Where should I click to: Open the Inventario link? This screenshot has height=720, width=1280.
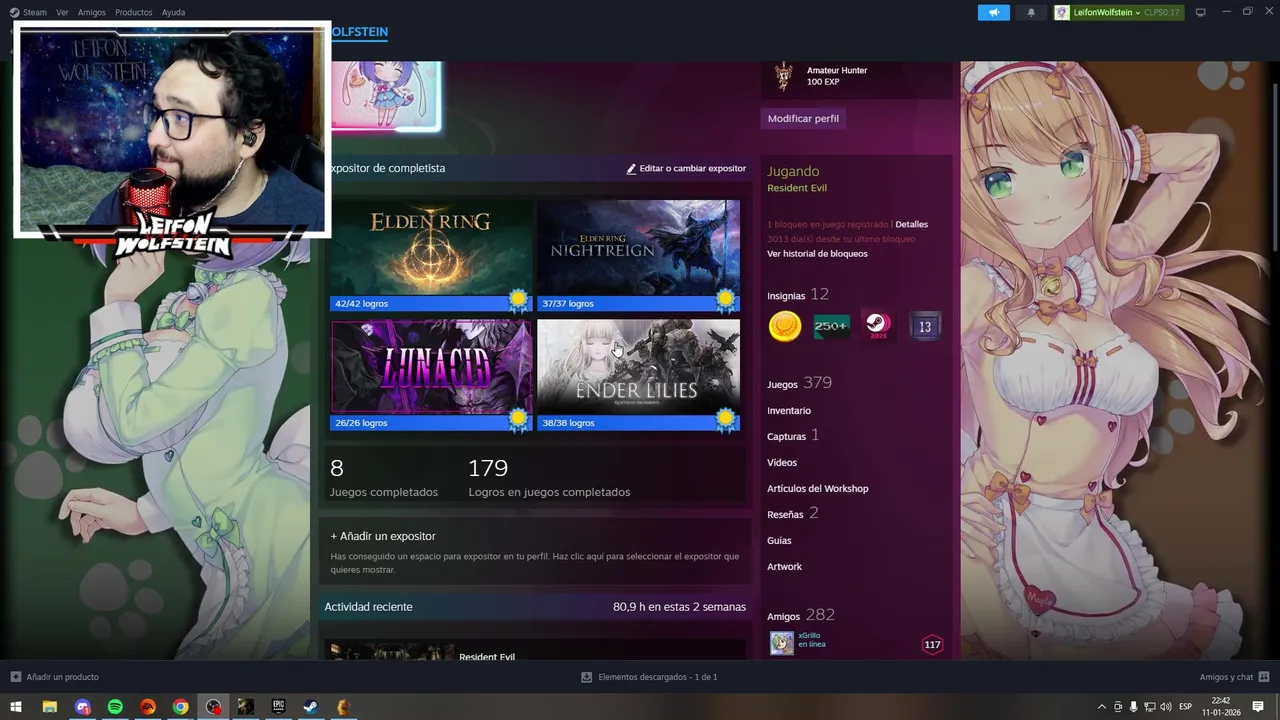pos(789,411)
